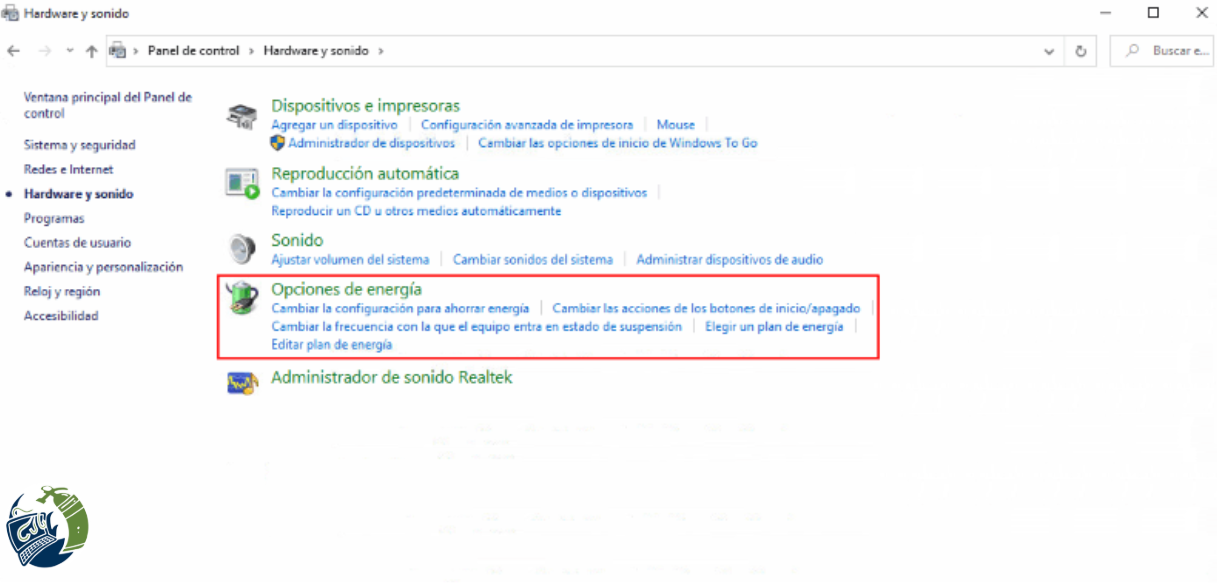
Task: Click Cambiar las acciones de los botones de inicio/apagado
Action: point(706,309)
